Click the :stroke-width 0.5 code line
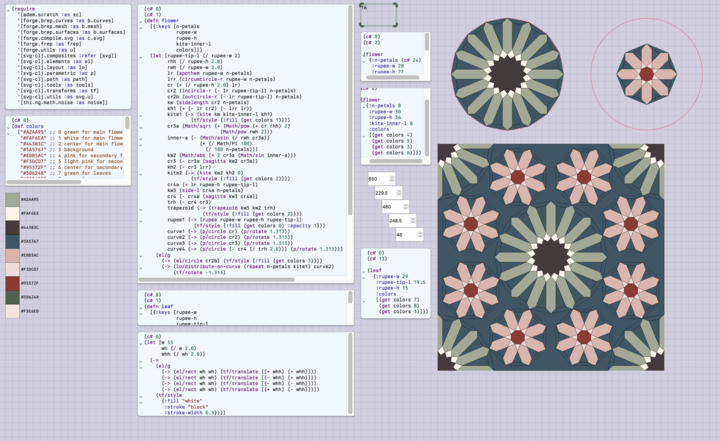 tap(195, 413)
